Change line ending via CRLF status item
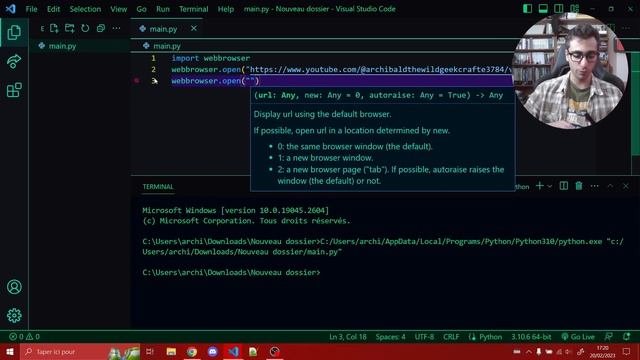The height and width of the screenshot is (360, 640). point(451,337)
